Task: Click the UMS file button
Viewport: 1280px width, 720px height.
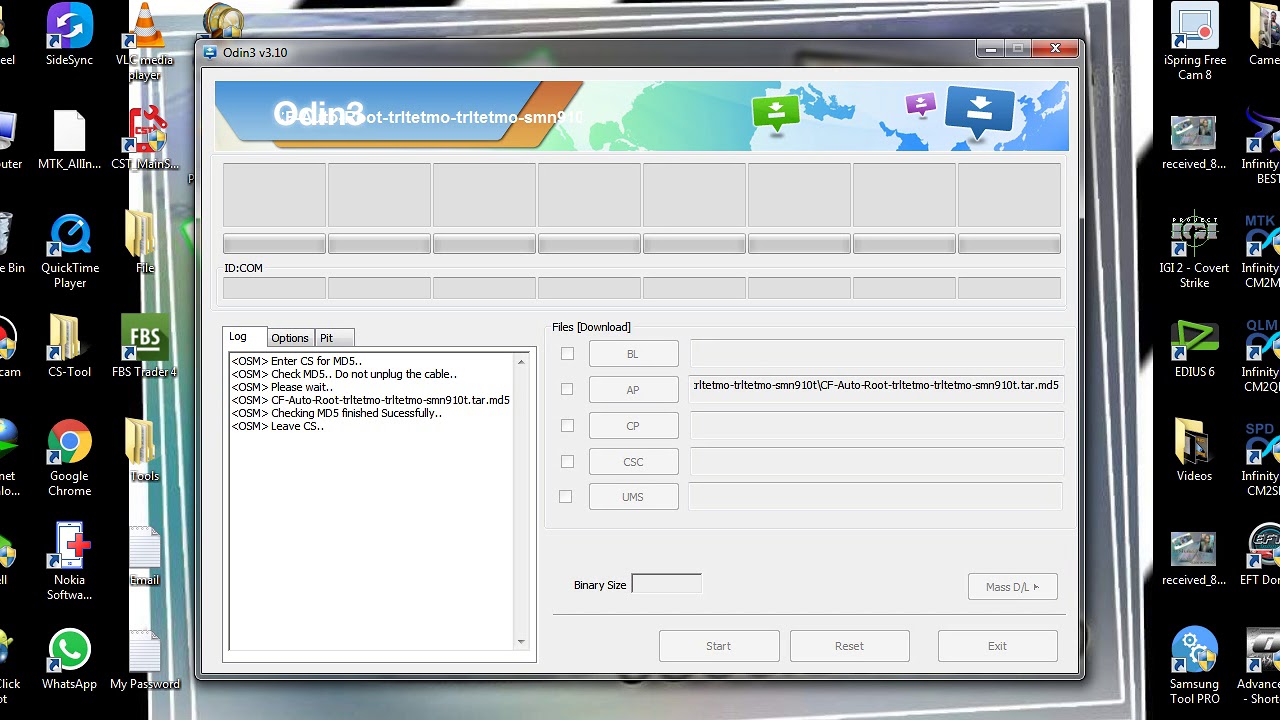Action: [633, 497]
